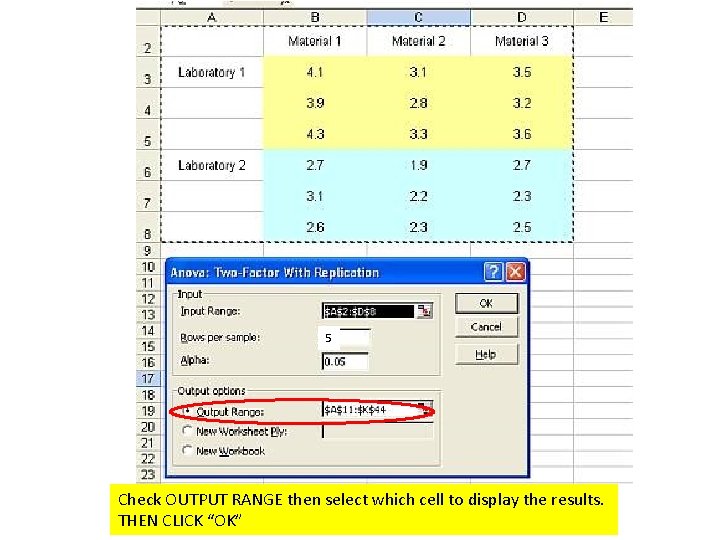720x540 pixels.
Task: Close the Anova dialog with red X
Action: 515,272
